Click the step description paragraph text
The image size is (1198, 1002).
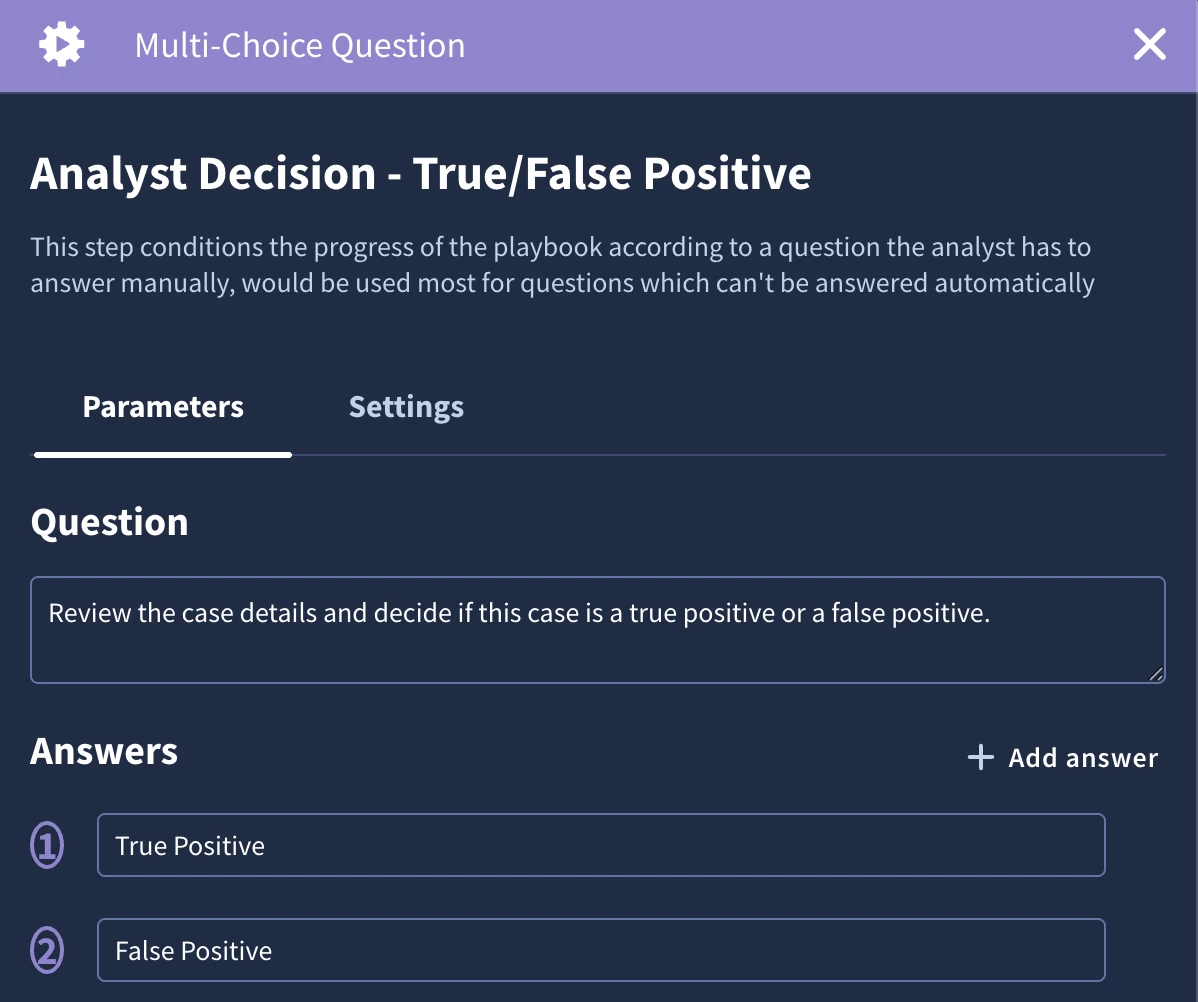[x=562, y=264]
